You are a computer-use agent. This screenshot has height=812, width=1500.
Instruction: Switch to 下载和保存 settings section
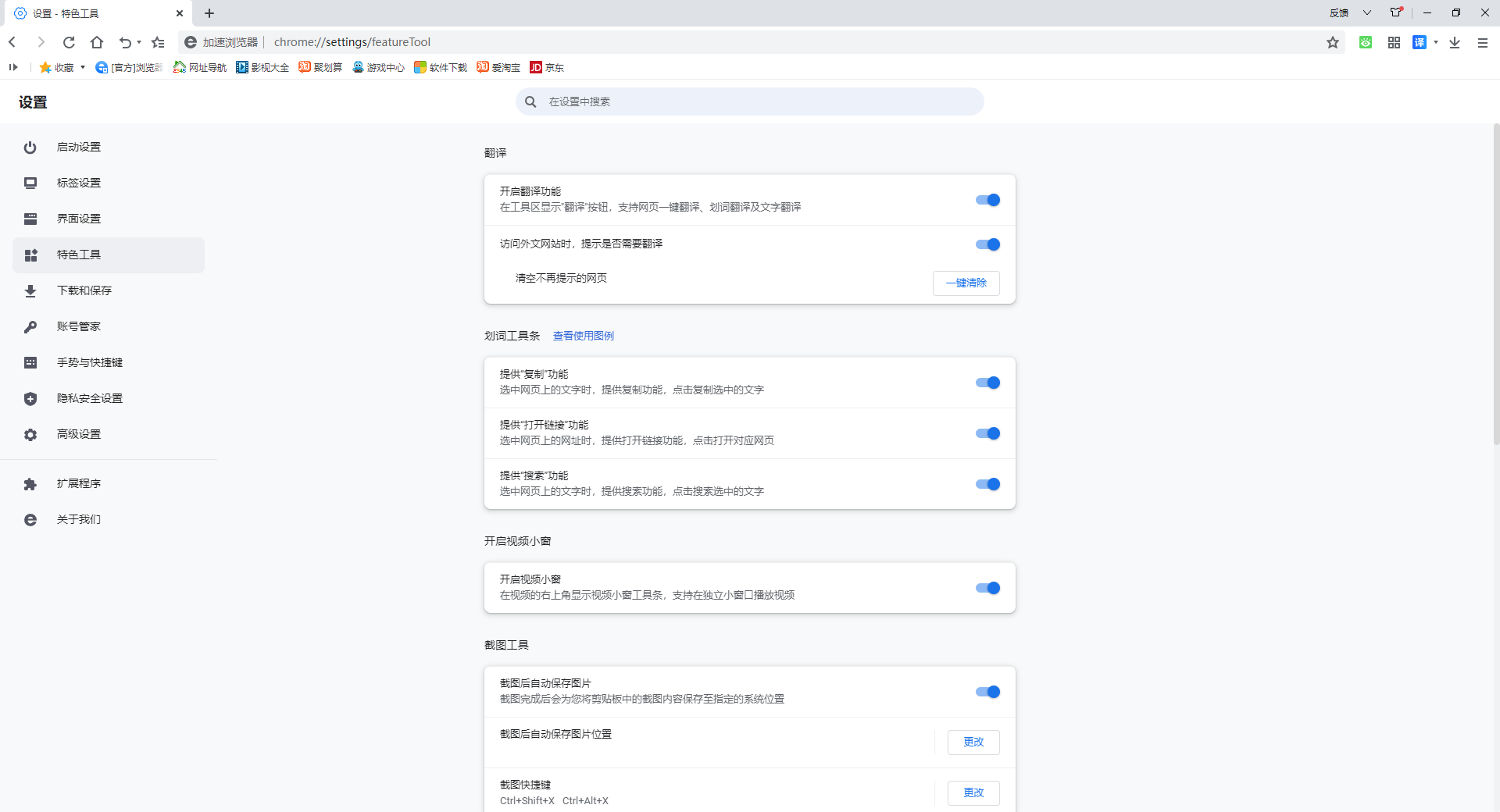pos(84,290)
